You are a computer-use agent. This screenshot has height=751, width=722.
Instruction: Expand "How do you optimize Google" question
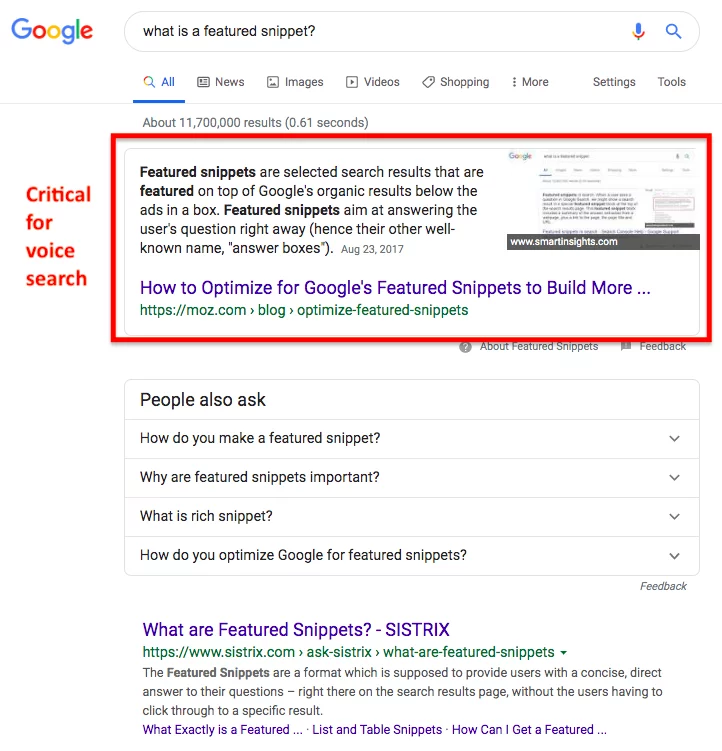[674, 555]
